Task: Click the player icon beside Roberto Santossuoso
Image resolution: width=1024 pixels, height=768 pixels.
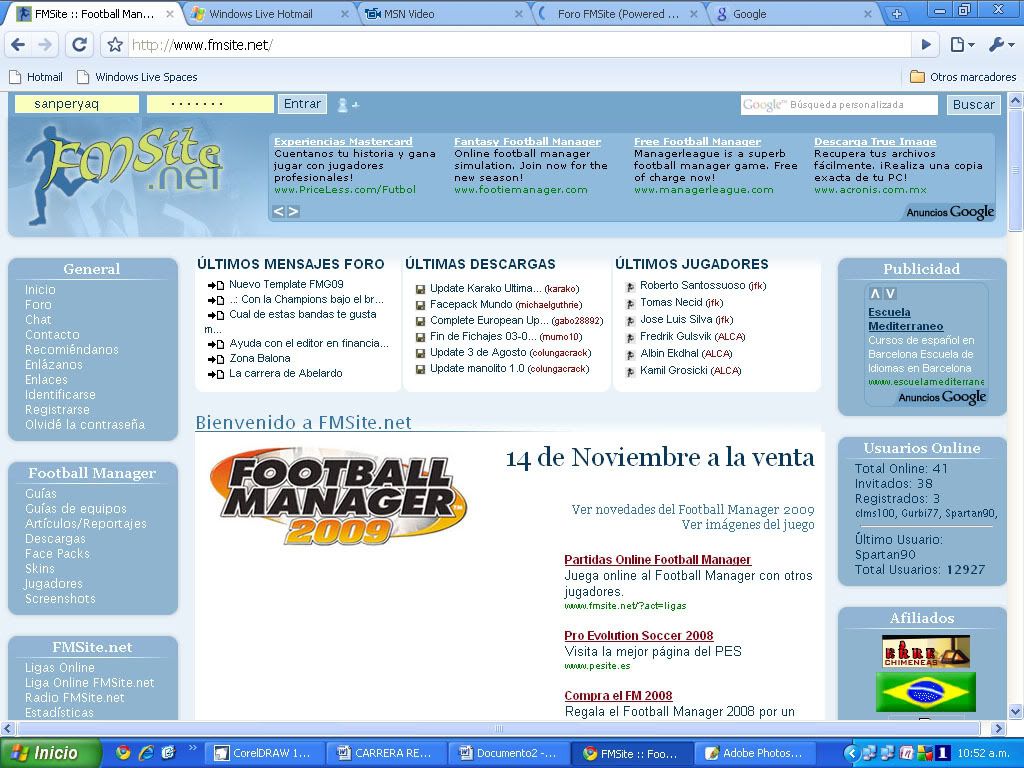Action: pyautogui.click(x=630, y=287)
